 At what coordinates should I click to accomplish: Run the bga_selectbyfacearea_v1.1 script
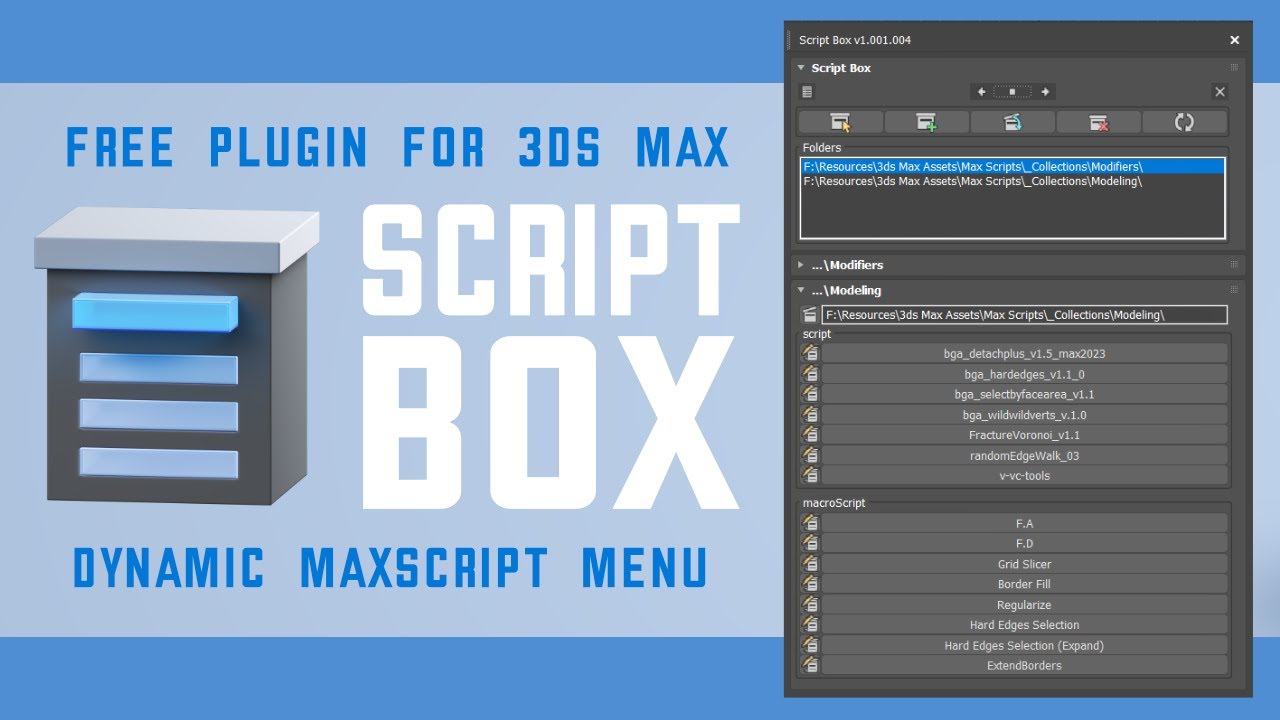point(1024,394)
